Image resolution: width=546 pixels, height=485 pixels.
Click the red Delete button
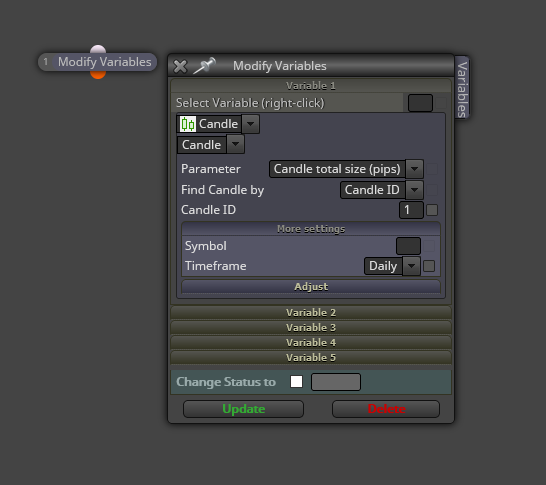point(386,409)
